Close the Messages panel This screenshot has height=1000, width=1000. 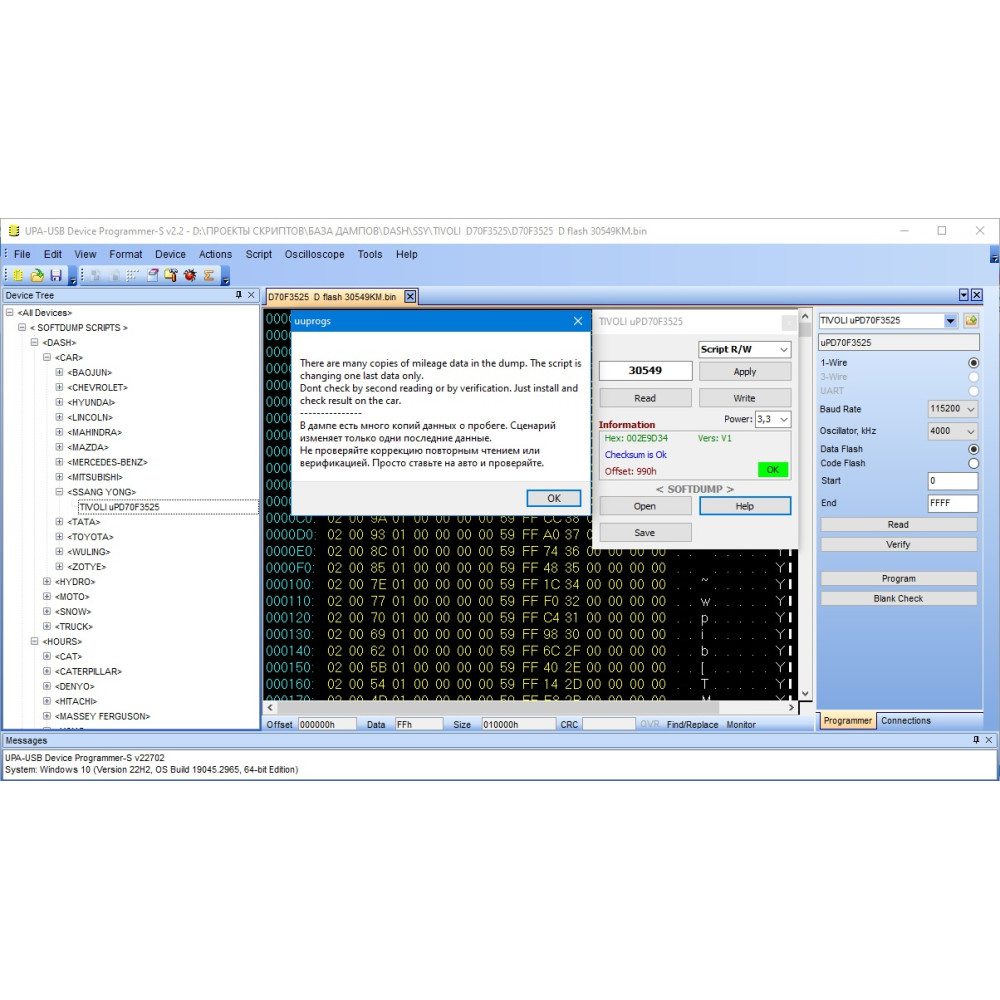coord(989,740)
